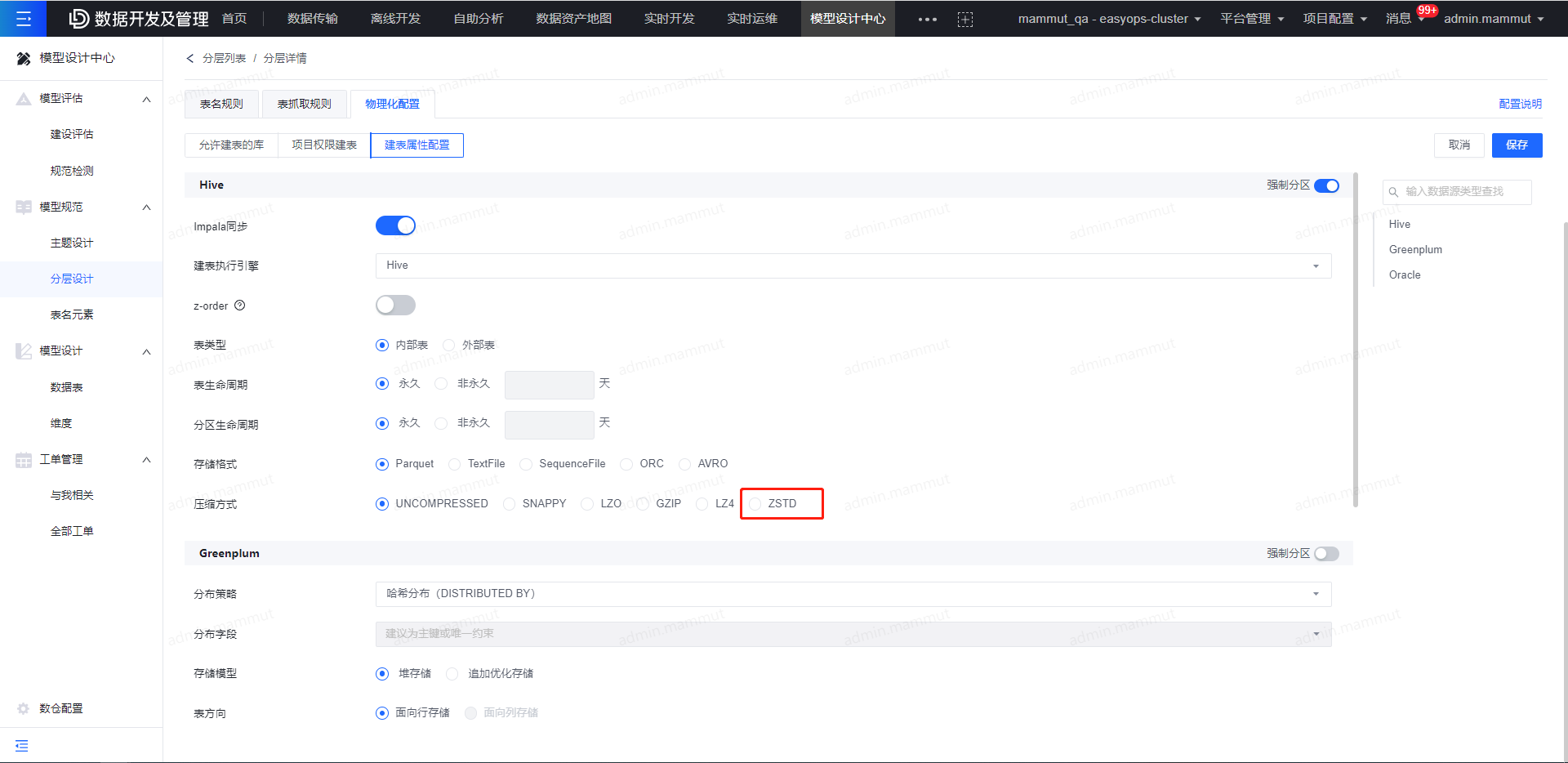Open 实时运维 in top navigation

(x=752, y=19)
